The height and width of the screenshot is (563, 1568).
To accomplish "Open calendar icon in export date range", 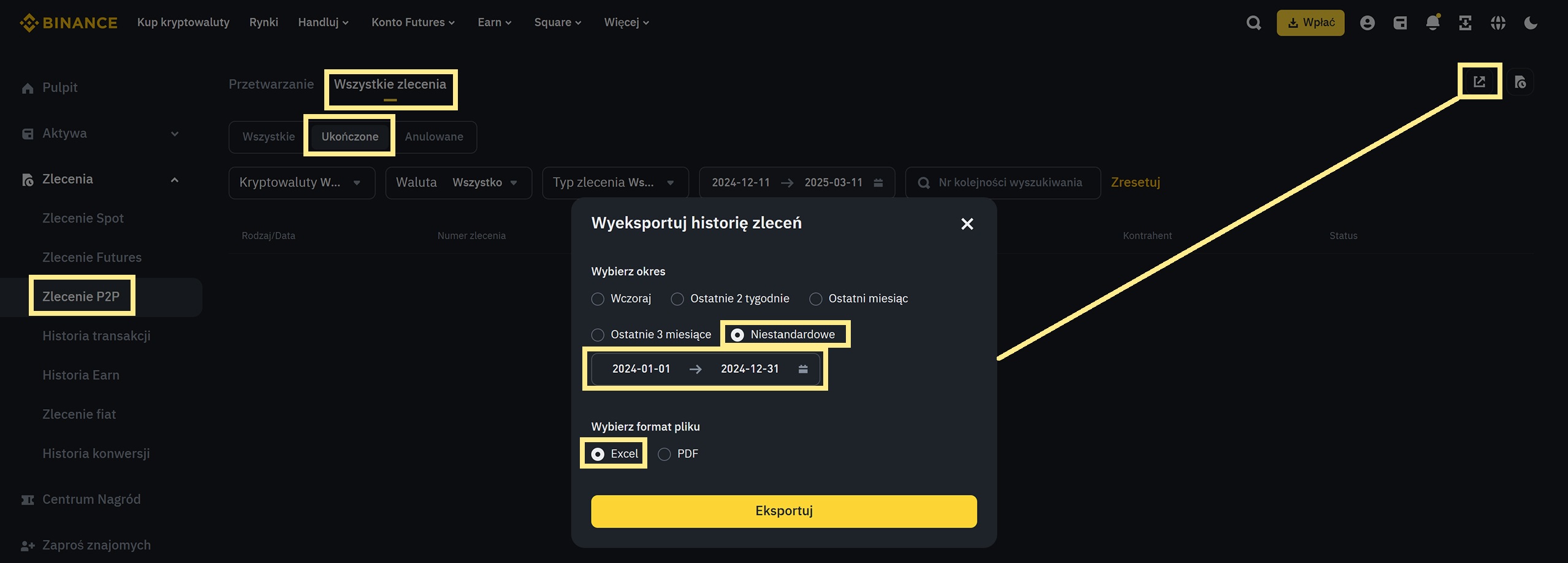I will (x=803, y=369).
